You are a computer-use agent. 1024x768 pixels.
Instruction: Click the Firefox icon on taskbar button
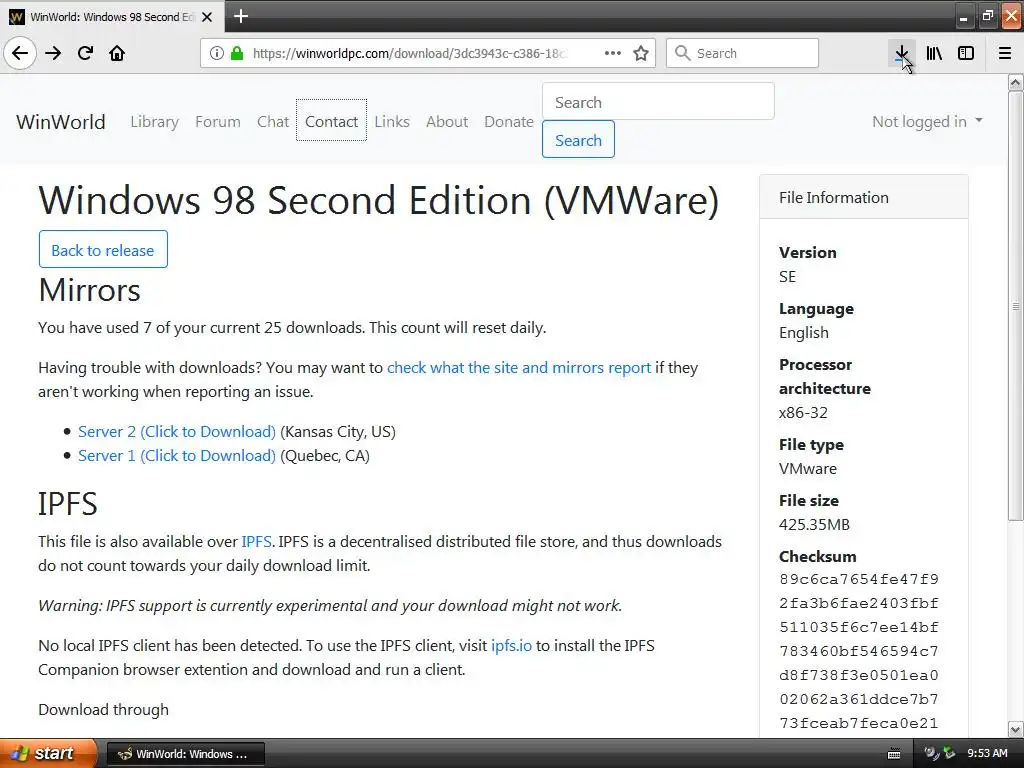coord(124,754)
